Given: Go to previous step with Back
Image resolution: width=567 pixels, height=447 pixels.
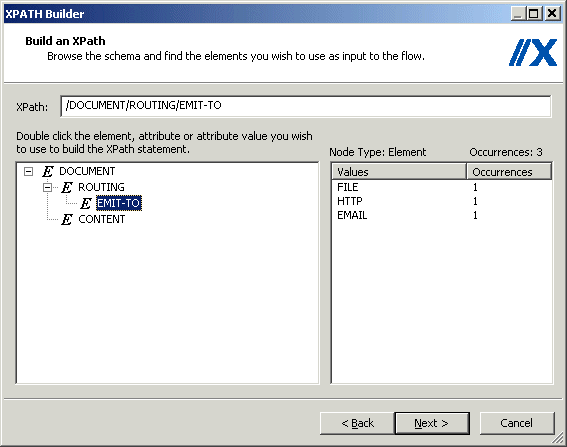Looking at the screenshot, I should tap(357, 423).
